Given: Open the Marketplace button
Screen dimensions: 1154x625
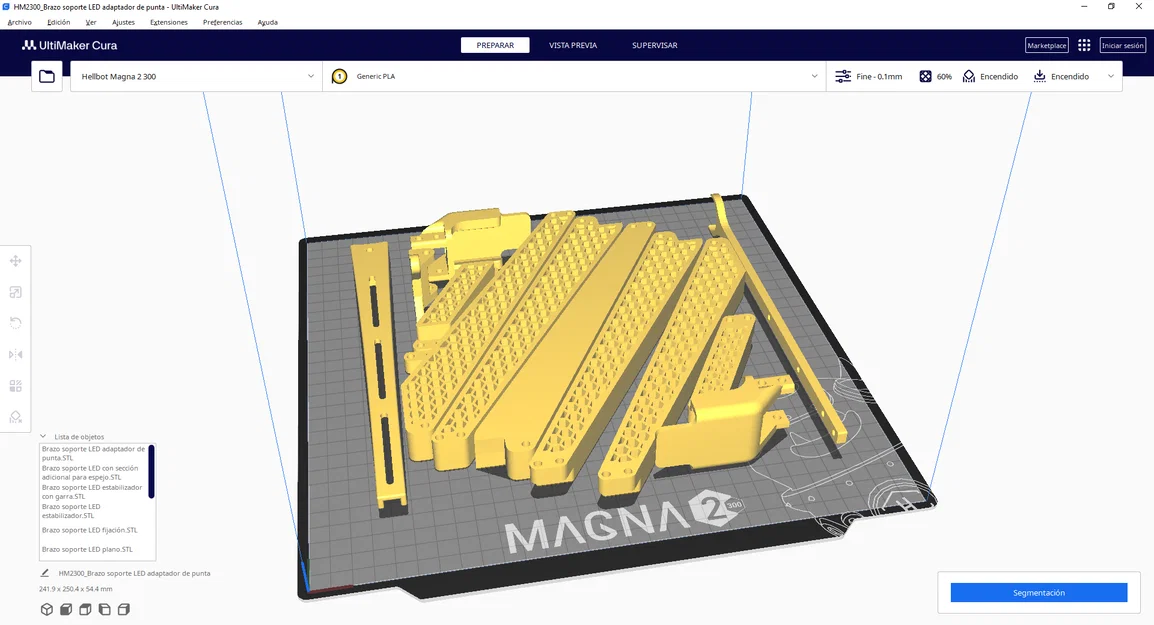Looking at the screenshot, I should tap(1047, 46).
